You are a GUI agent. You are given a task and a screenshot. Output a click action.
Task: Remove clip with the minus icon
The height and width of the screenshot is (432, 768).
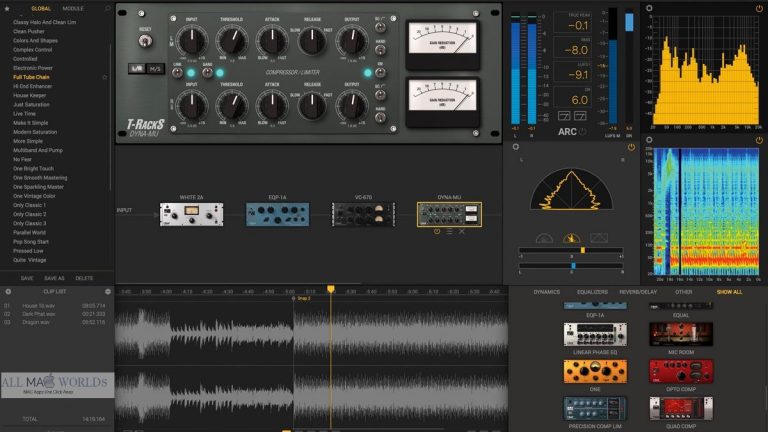[108, 292]
